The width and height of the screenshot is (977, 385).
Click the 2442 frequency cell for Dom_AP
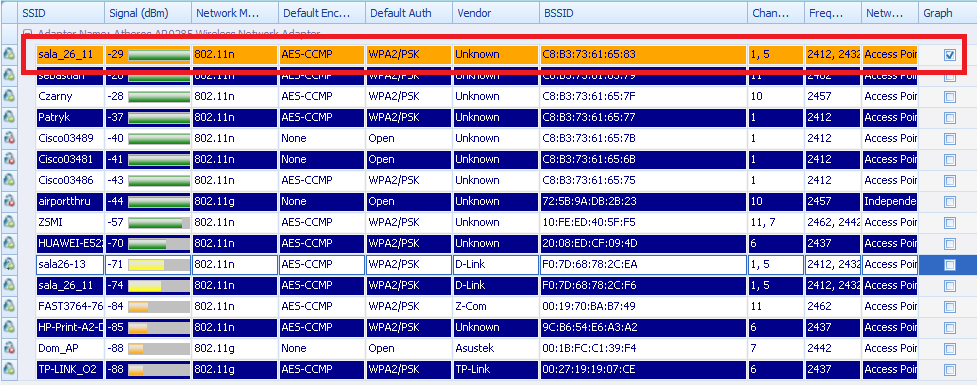pos(832,348)
